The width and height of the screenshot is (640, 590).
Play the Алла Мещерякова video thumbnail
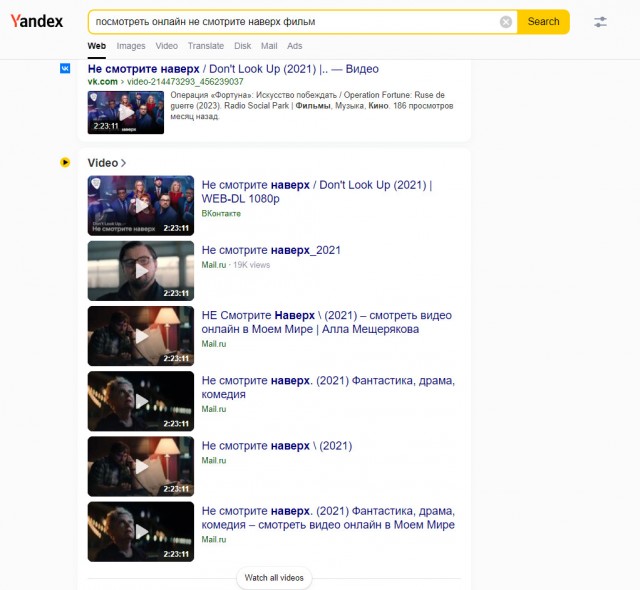tap(141, 336)
